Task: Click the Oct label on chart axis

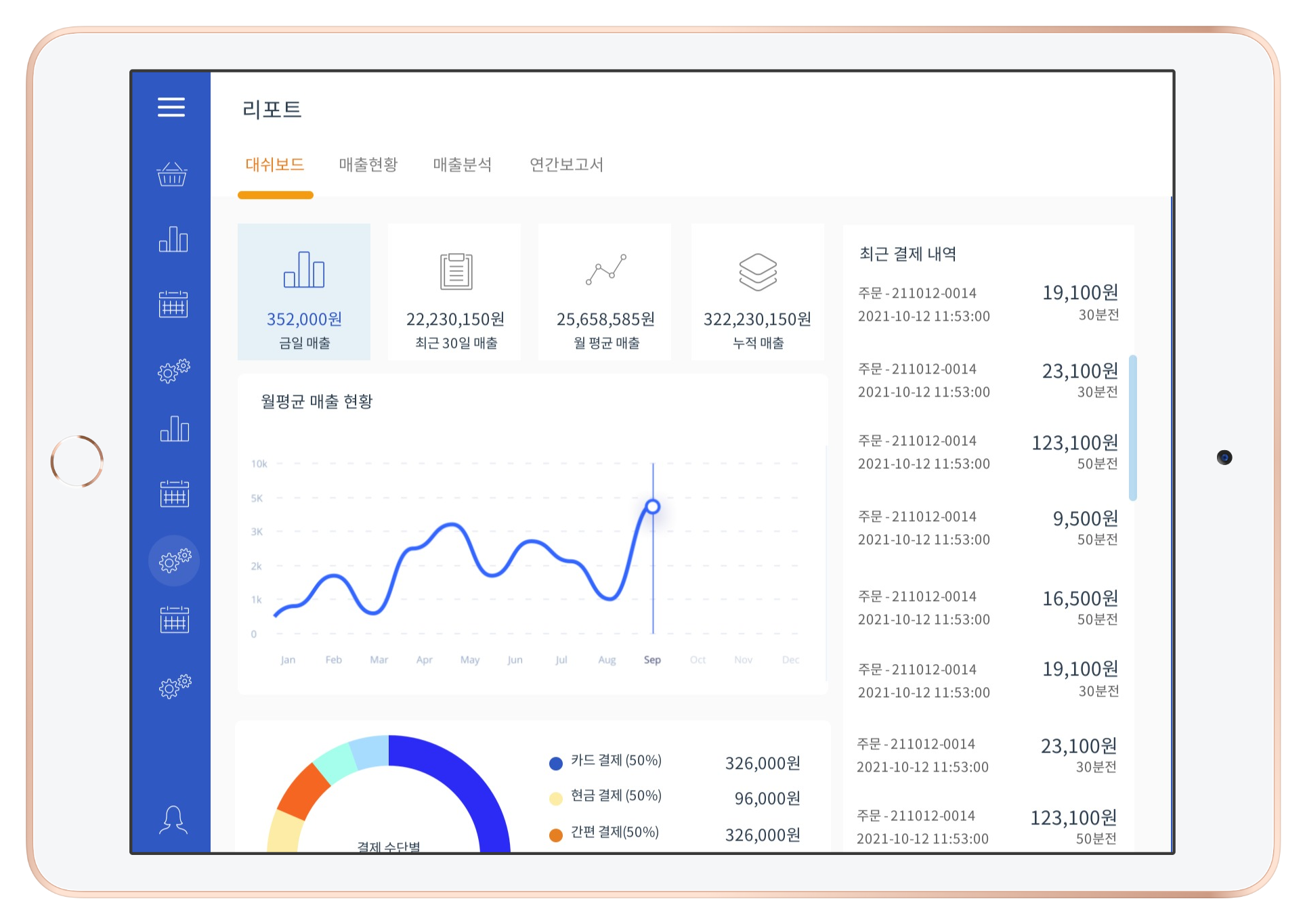Action: click(698, 659)
